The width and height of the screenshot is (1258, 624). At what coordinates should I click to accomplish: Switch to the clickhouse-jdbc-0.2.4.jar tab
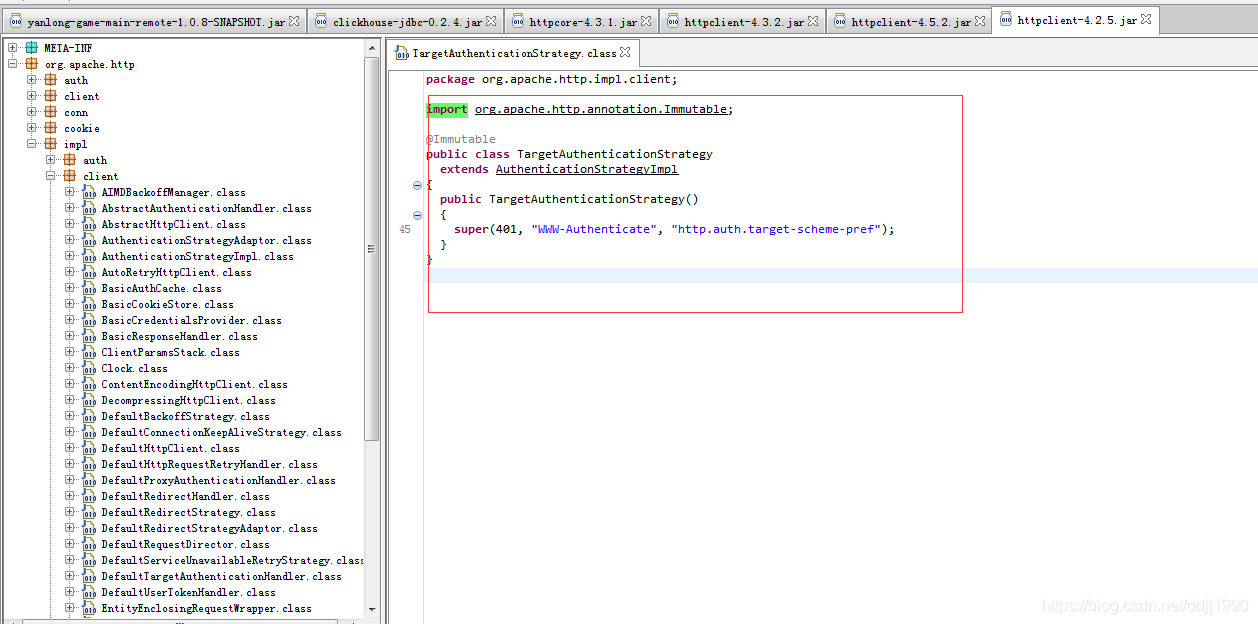click(400, 18)
